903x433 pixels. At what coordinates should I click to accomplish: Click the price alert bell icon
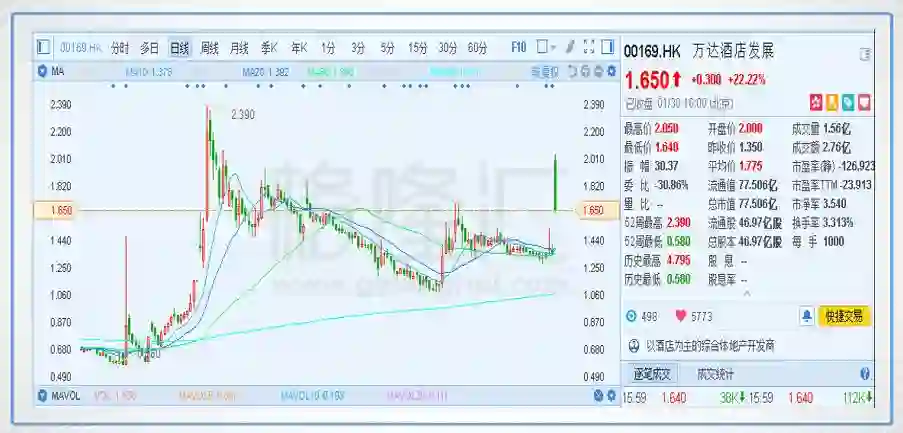[x=807, y=316]
